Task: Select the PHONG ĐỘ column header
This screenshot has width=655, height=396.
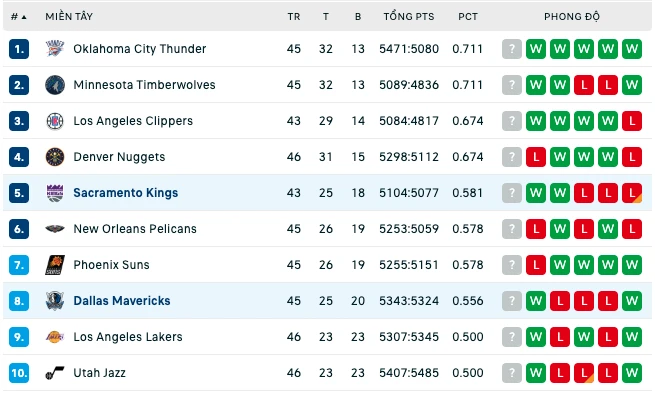Action: pos(572,17)
